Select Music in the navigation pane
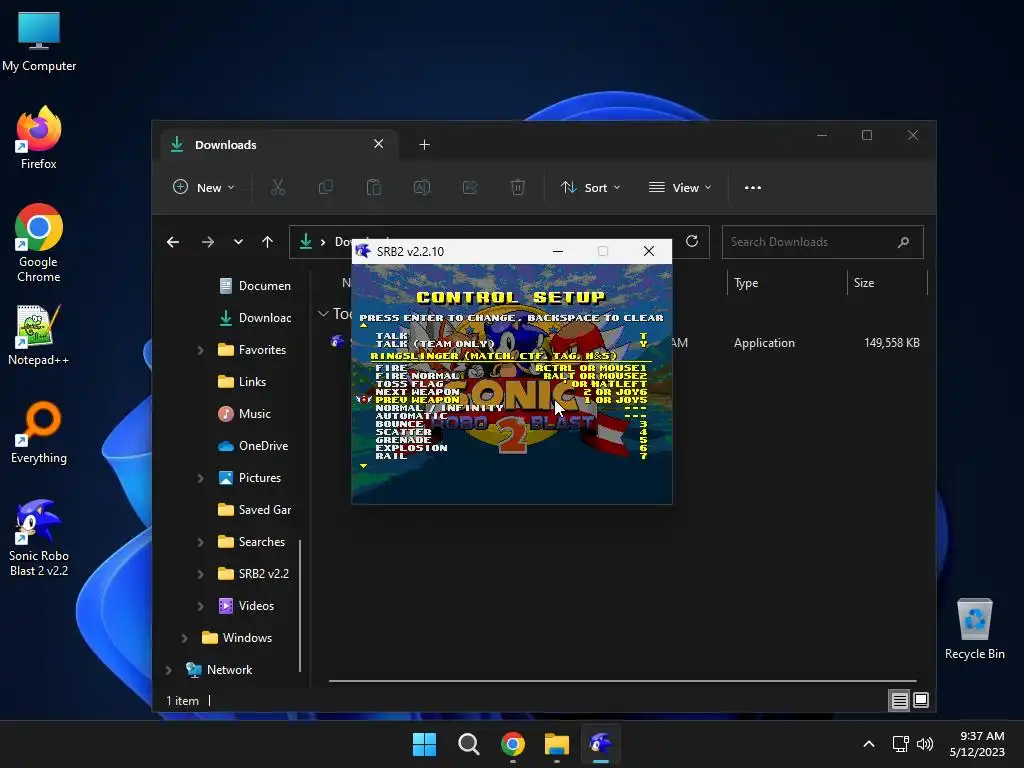The image size is (1024, 768). (245, 414)
